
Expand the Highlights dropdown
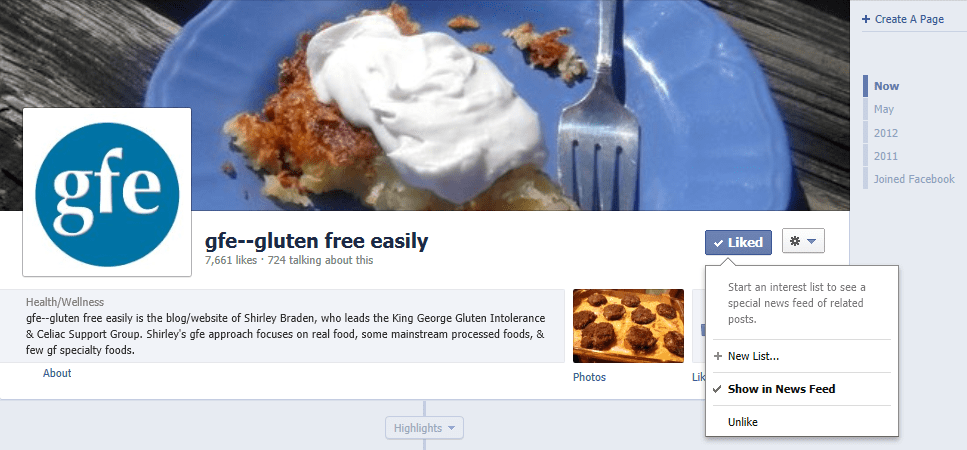coord(424,428)
